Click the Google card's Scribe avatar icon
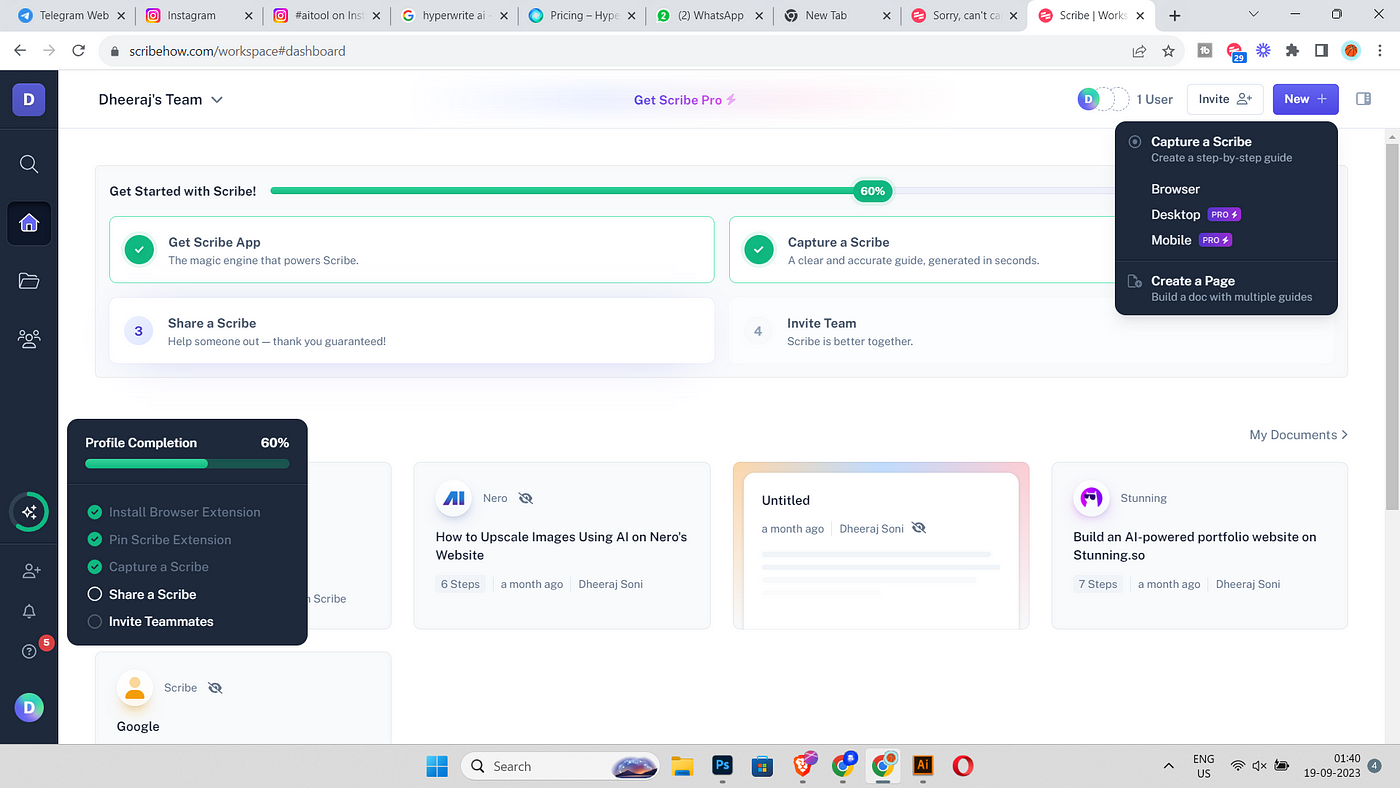1400x788 pixels. 134,688
